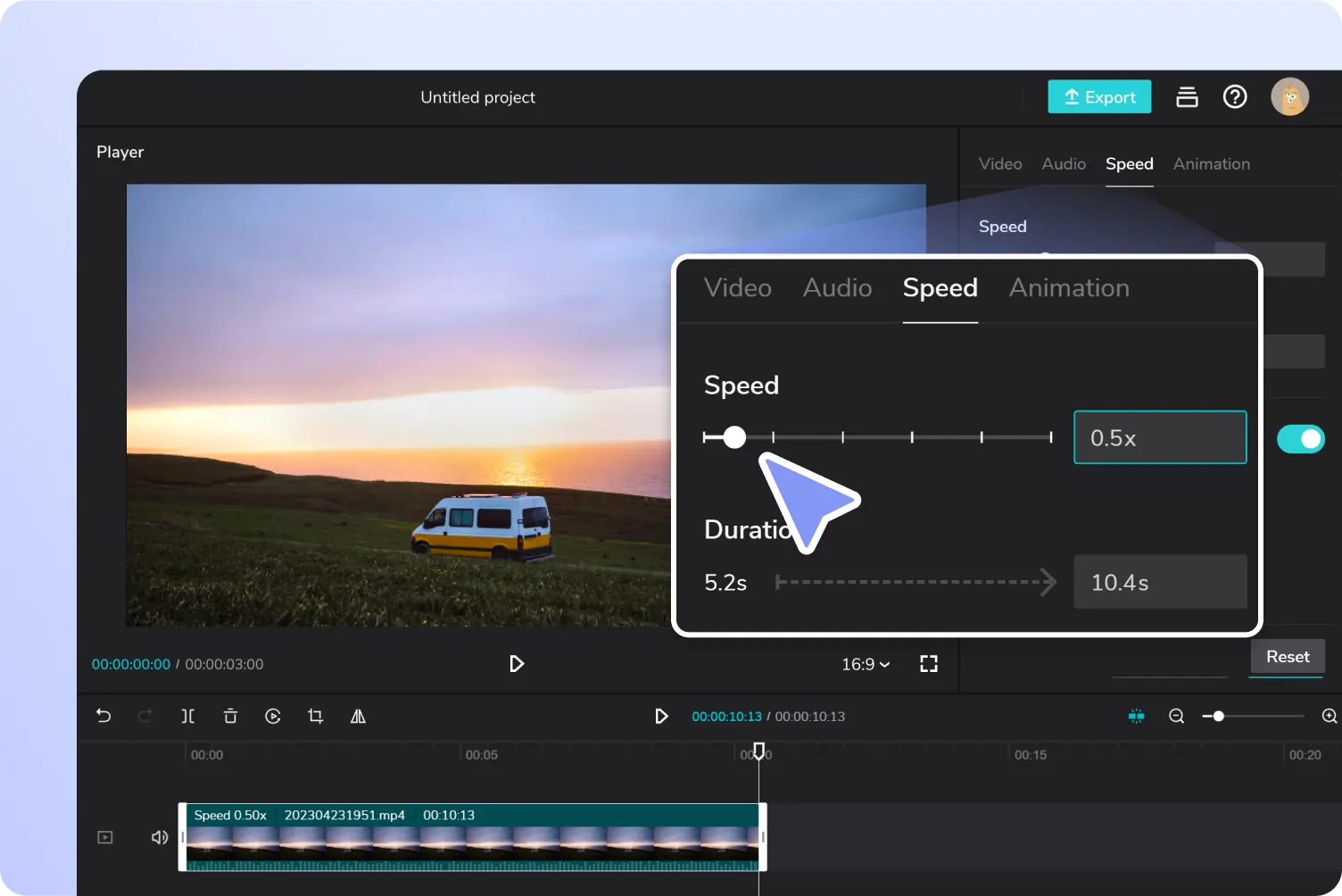Screen dimensions: 1342x896
Task: Select the split clip tool
Action: pyautogui.click(x=187, y=716)
